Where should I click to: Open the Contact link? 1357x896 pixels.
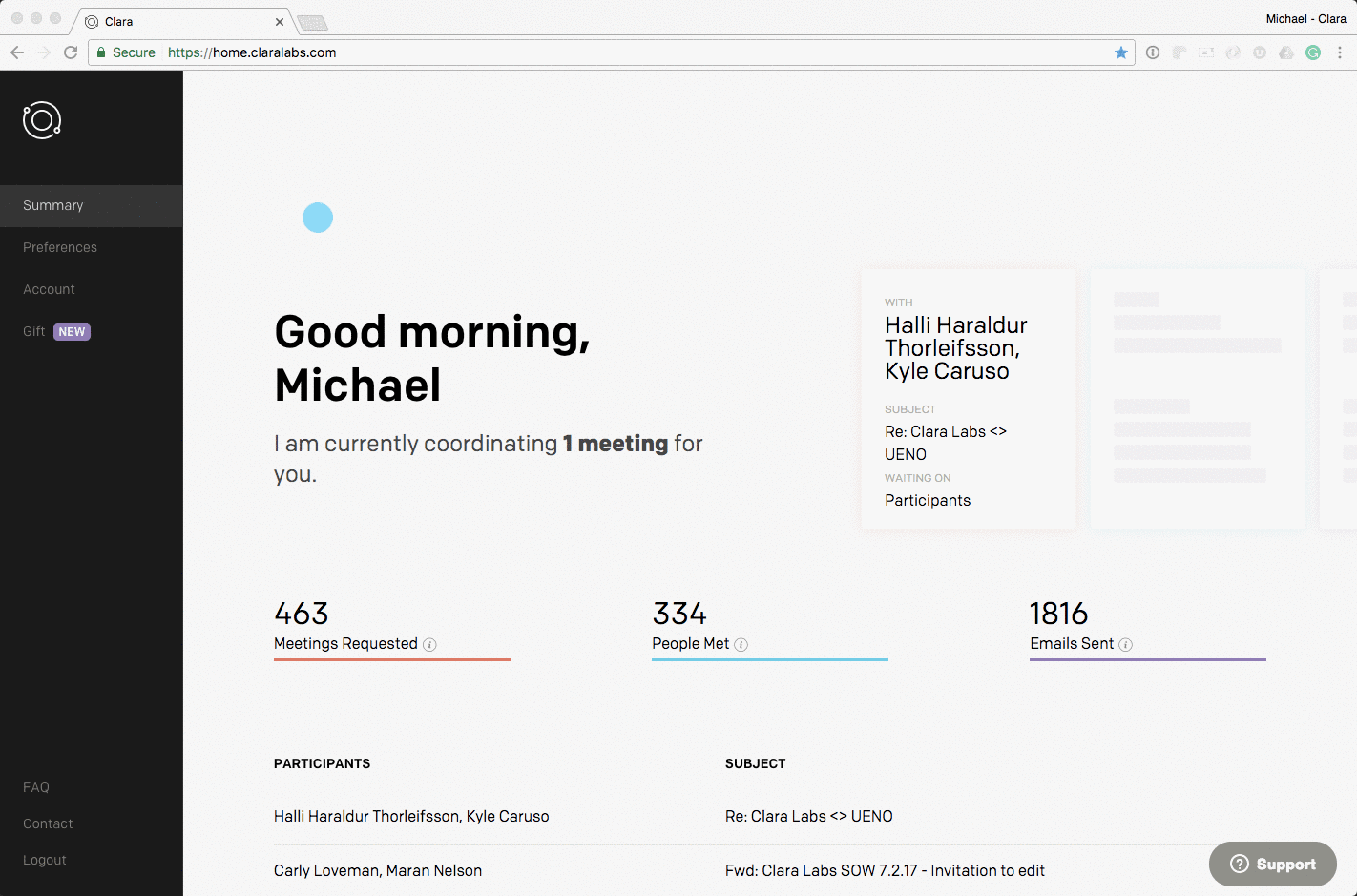[48, 823]
